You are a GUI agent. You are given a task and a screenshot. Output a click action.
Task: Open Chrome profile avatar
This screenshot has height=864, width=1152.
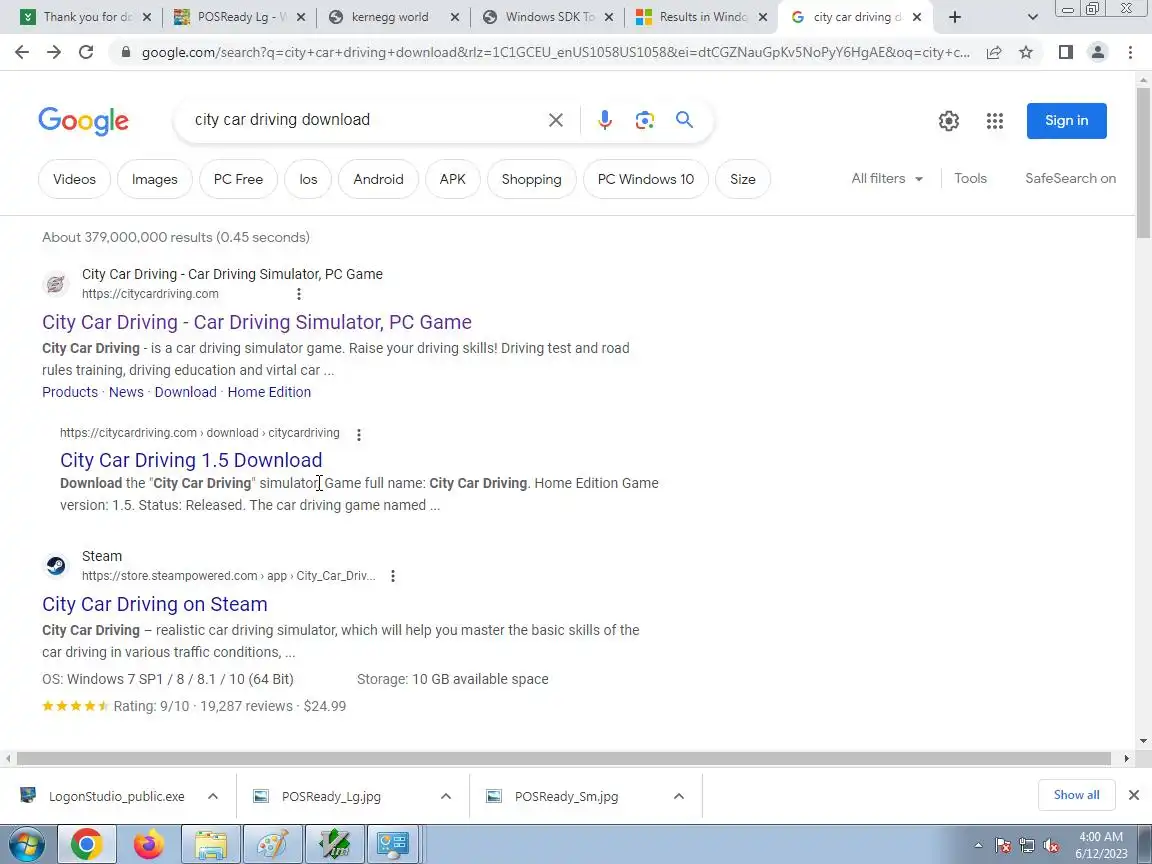[x=1098, y=52]
